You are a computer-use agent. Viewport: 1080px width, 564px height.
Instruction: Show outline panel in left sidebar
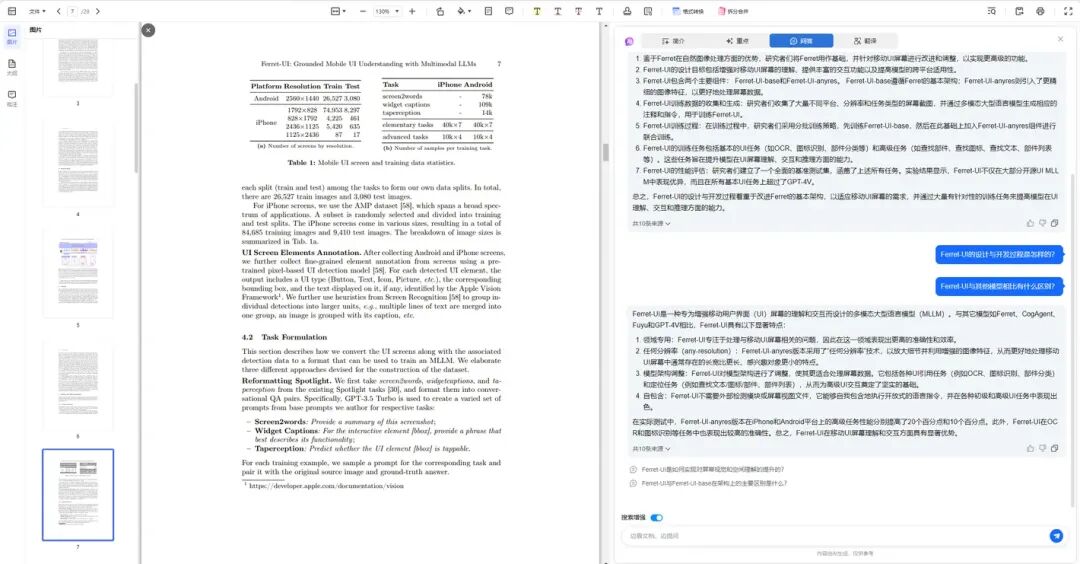coord(12,67)
